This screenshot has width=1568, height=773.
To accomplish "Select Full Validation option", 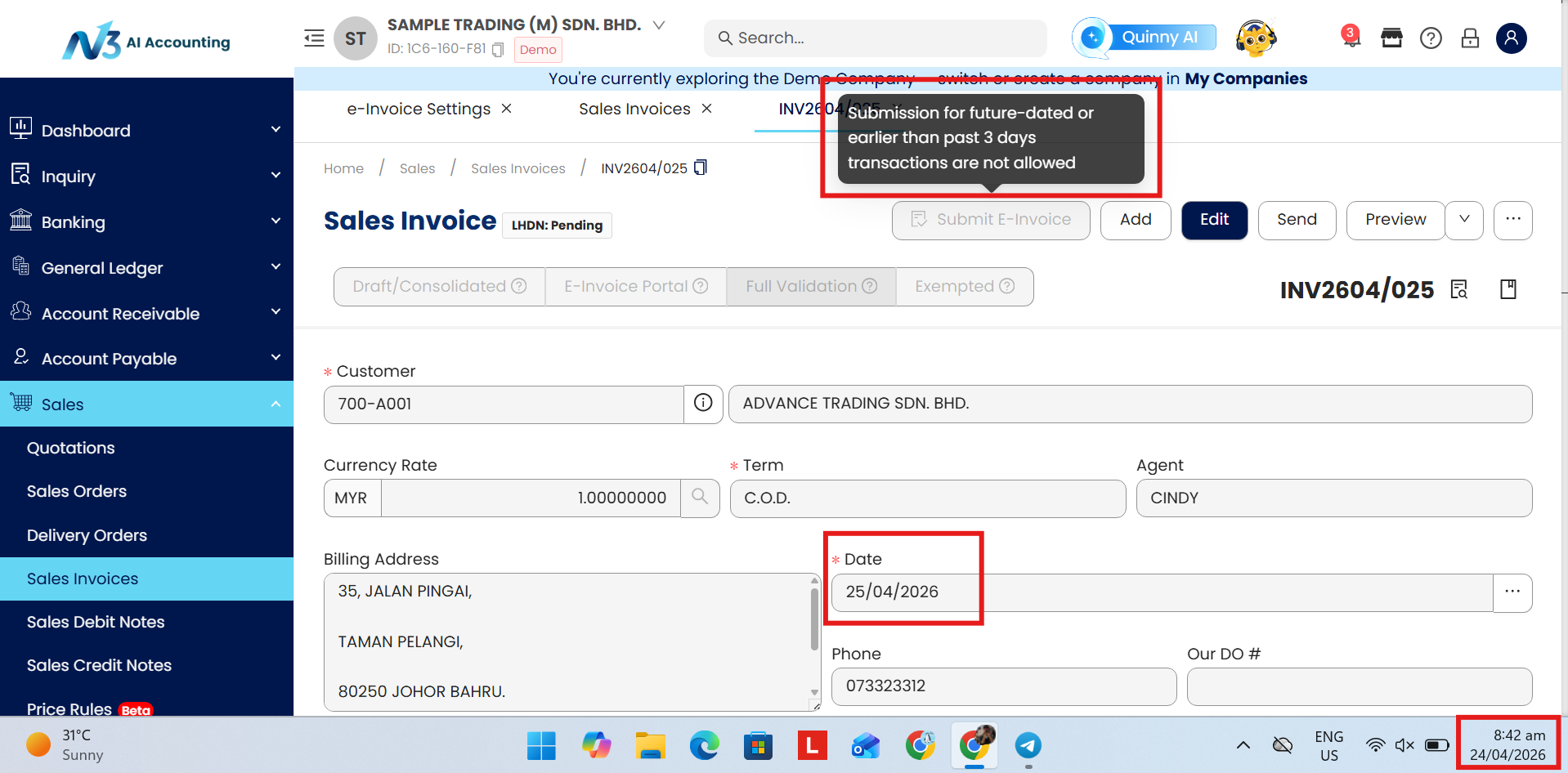I will point(810,287).
